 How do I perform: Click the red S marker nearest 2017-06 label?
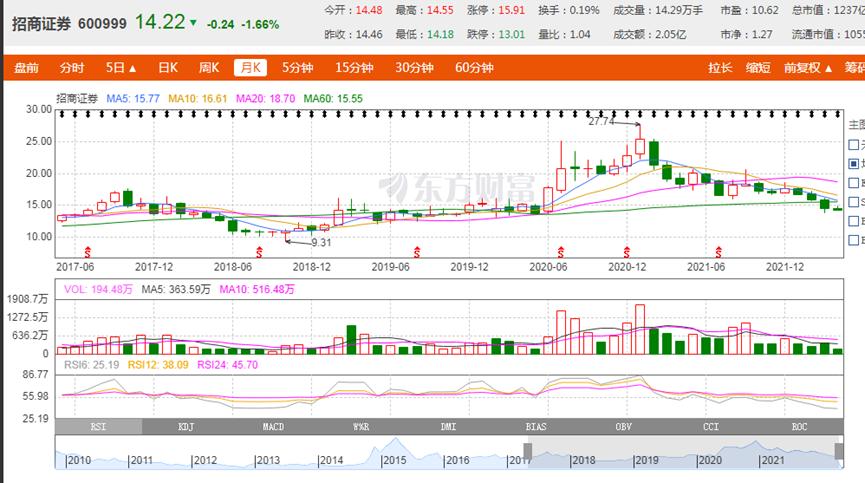coord(87,253)
